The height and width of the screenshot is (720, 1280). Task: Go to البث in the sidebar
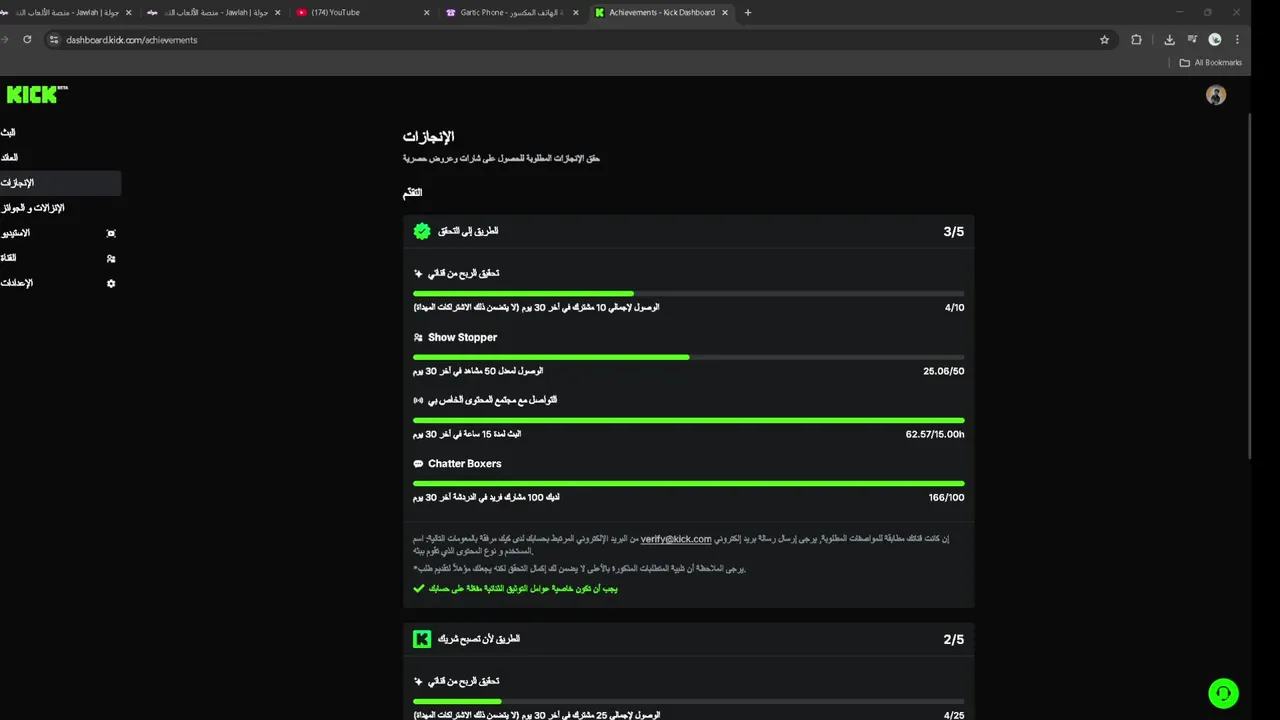coord(8,133)
